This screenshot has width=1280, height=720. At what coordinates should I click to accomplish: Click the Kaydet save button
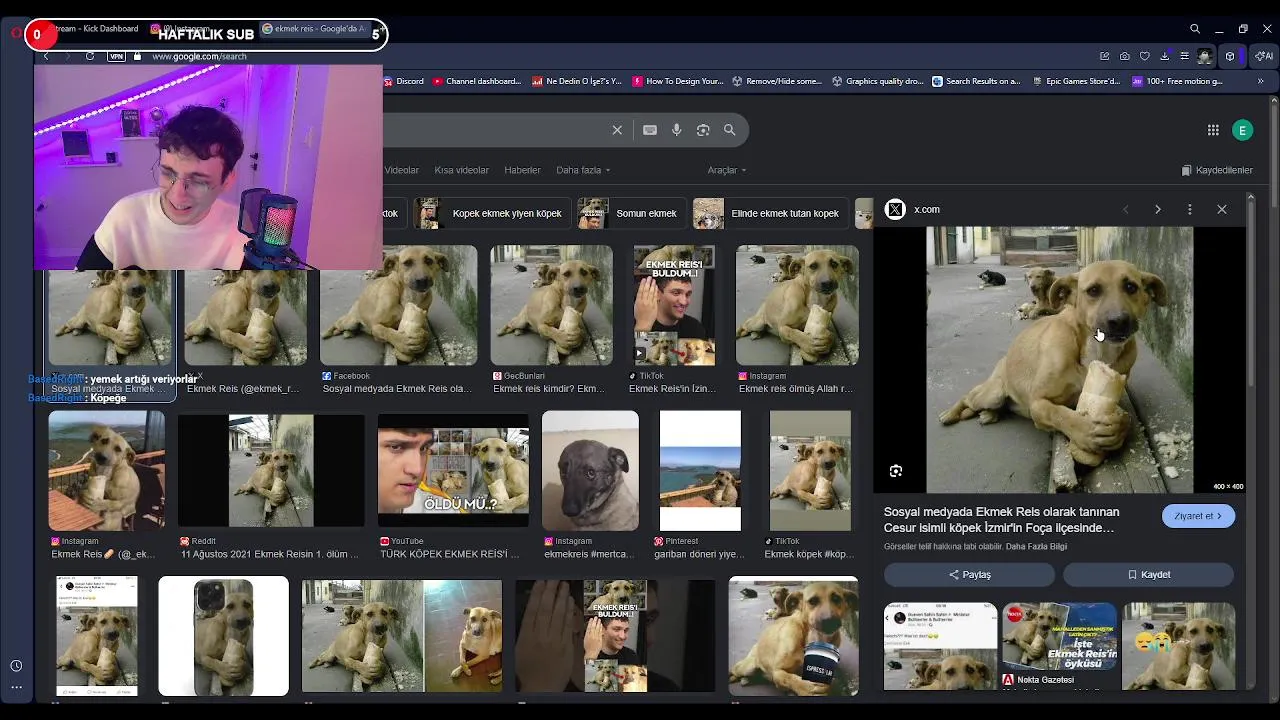(x=1148, y=575)
